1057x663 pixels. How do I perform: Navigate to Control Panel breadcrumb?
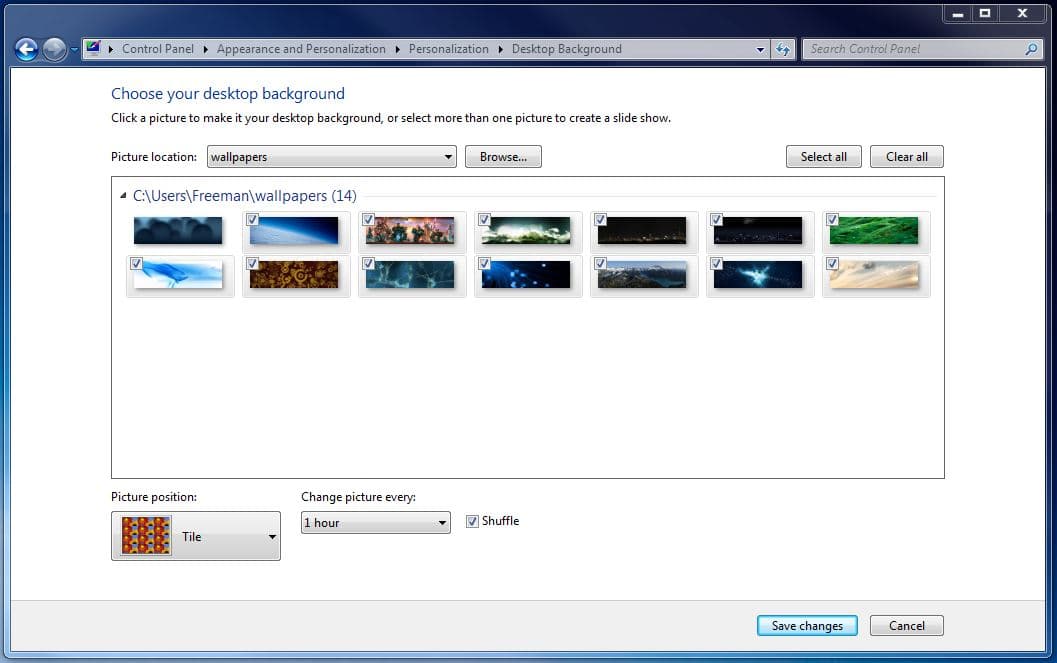point(158,49)
